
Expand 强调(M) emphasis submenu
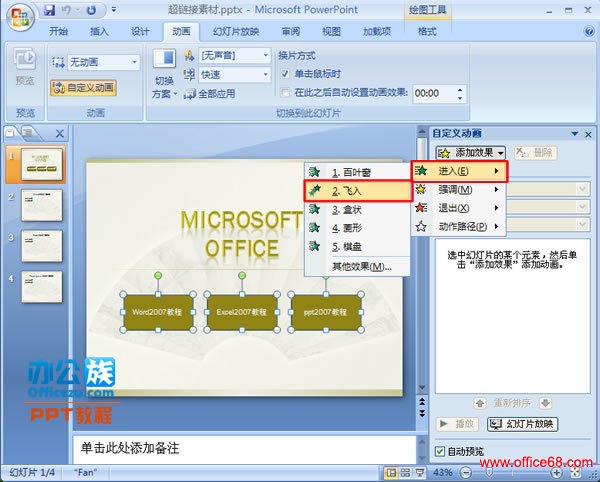(459, 189)
